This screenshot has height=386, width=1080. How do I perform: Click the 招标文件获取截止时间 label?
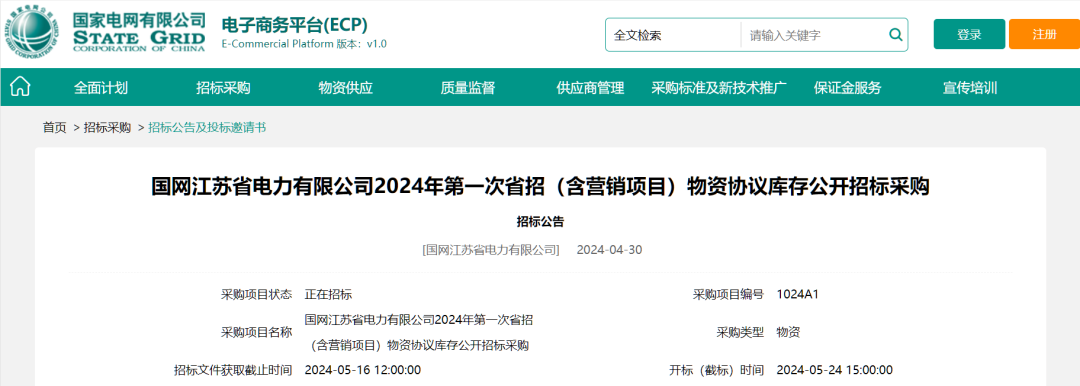click(x=233, y=370)
